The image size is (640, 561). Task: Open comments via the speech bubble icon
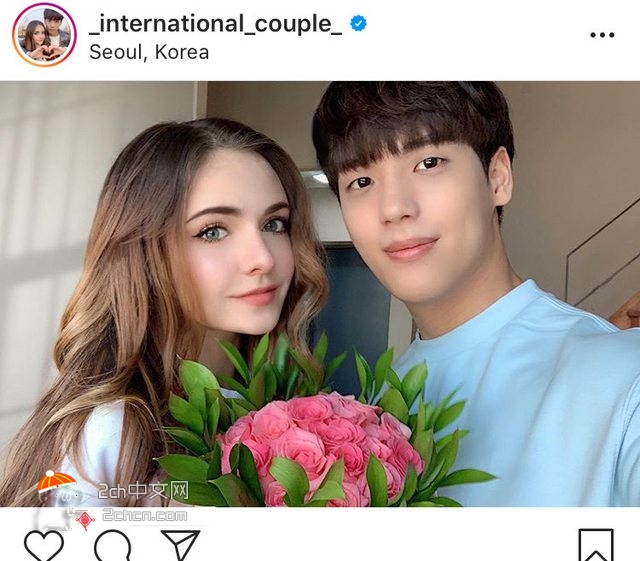[113, 545]
